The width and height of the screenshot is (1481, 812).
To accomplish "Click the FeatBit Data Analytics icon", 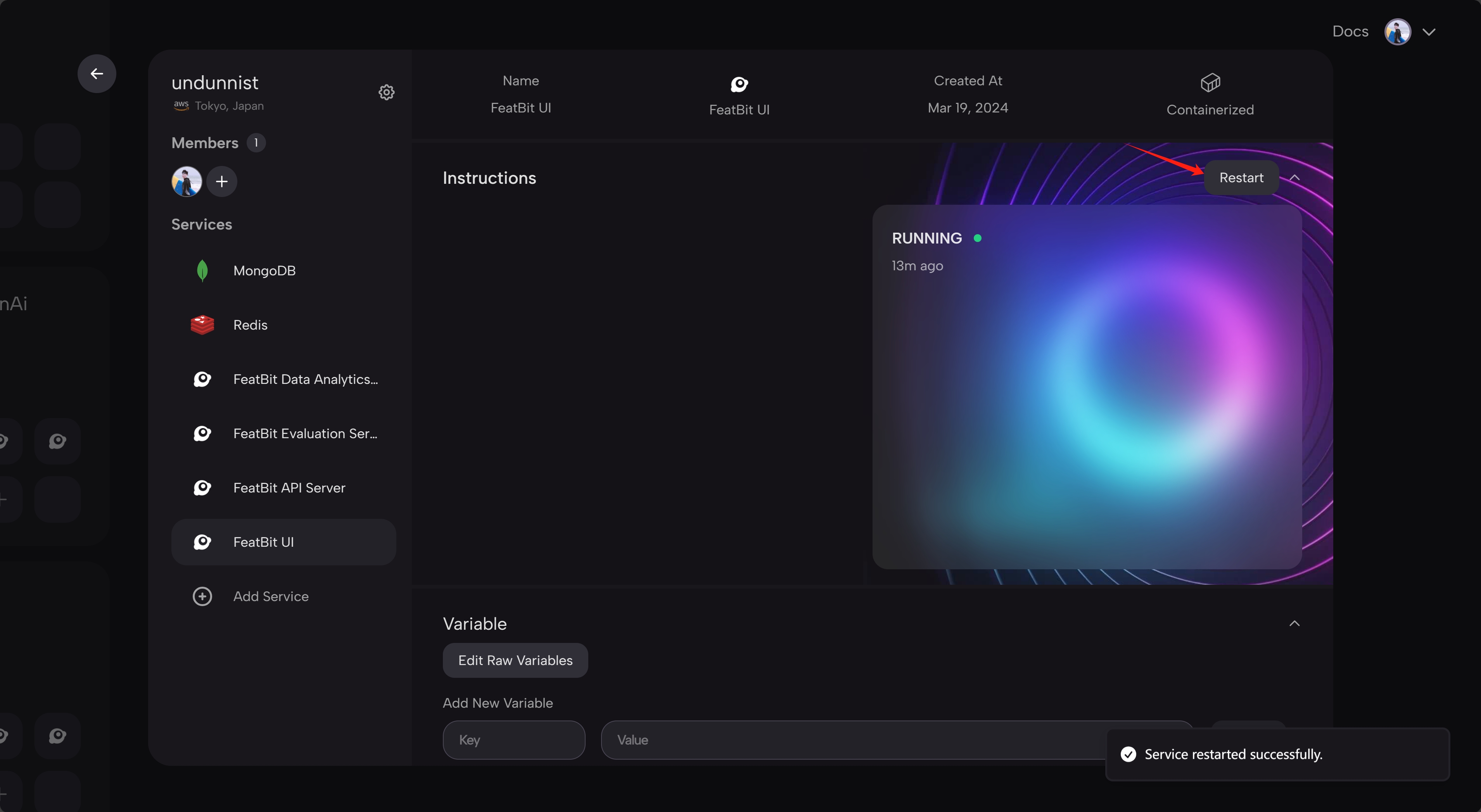I will (x=202, y=379).
